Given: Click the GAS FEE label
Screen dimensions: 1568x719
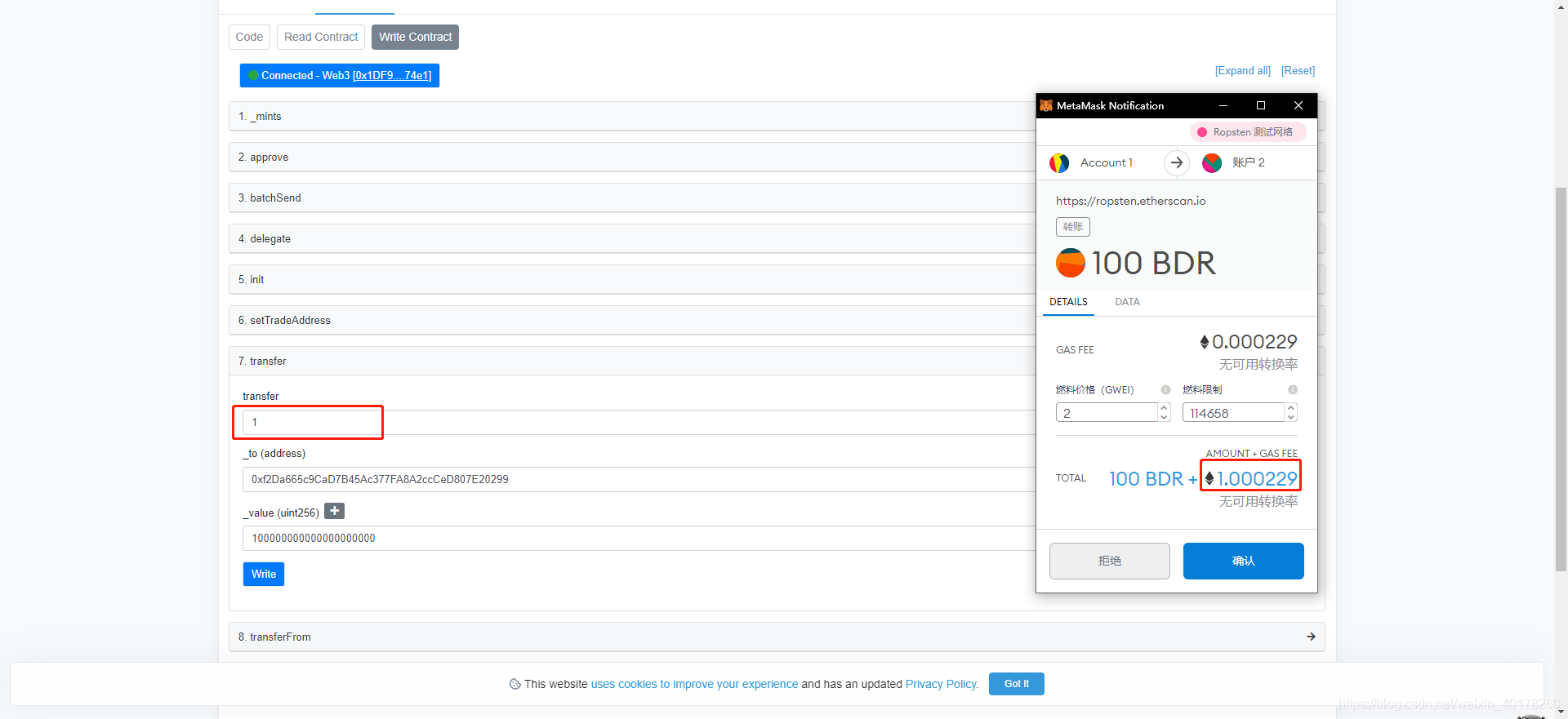Looking at the screenshot, I should pyautogui.click(x=1075, y=349).
